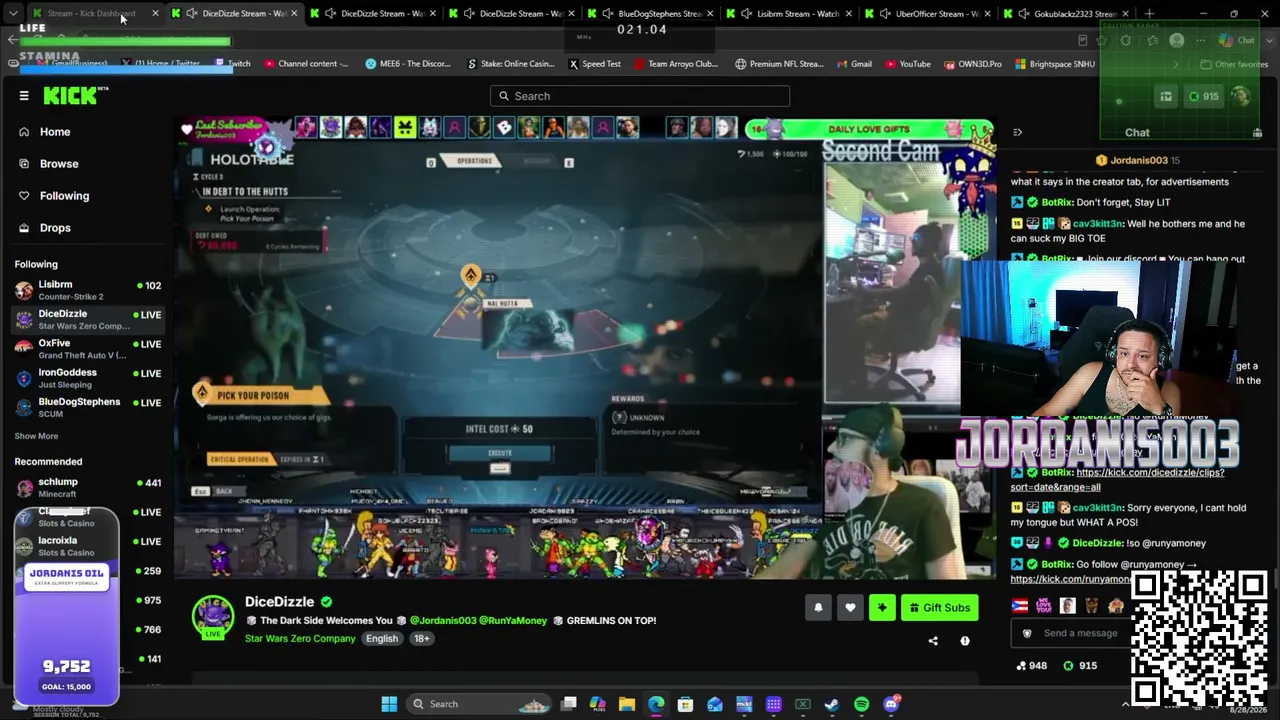Screen dimensions: 1280x720
Task: Open MEE6 Discord bookmark
Action: 408,64
